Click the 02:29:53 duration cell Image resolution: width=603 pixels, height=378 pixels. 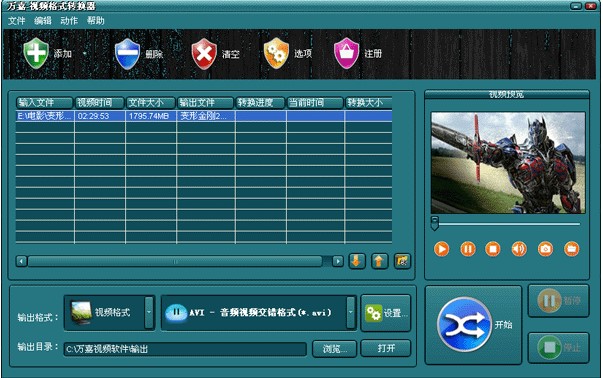click(100, 116)
